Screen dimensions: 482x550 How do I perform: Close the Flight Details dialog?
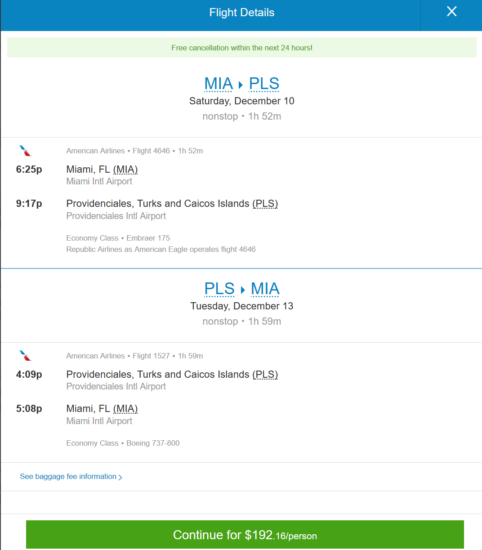[x=451, y=12]
